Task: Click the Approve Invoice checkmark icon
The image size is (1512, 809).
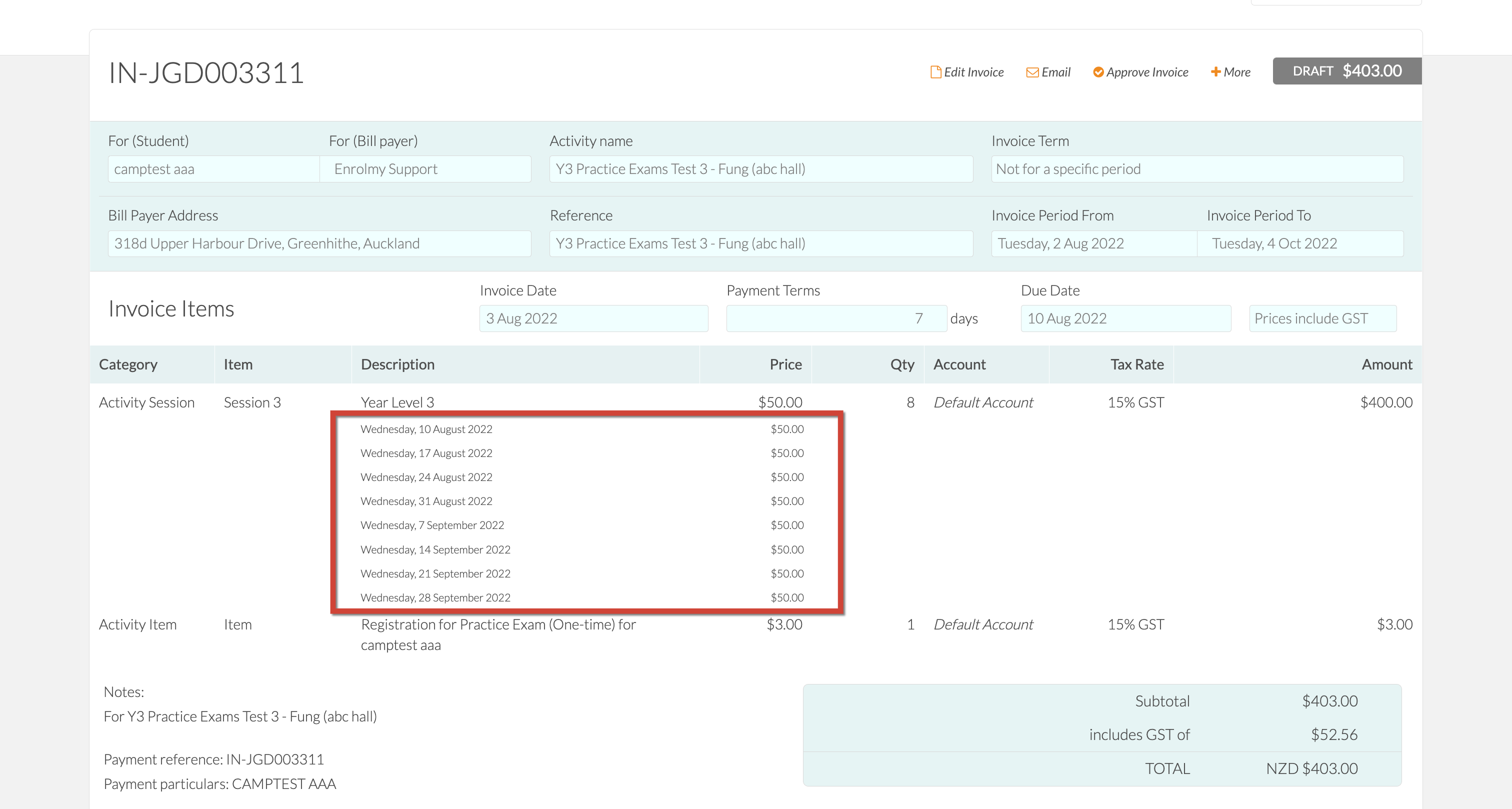Action: 1098,72
